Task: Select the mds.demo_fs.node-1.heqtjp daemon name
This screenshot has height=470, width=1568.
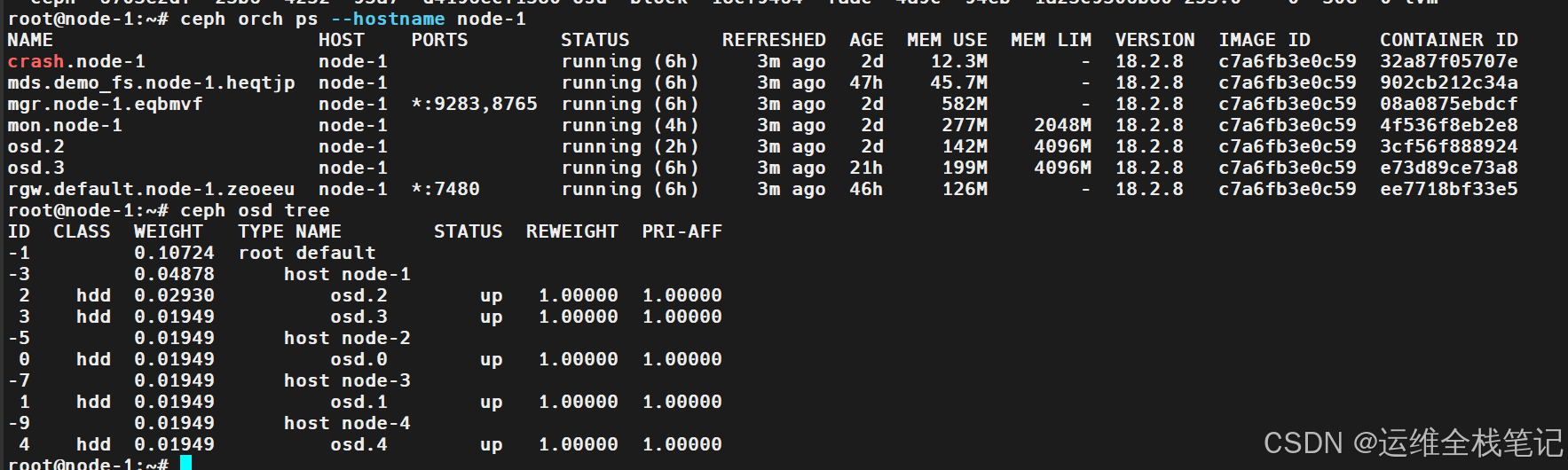Action: 151,82
